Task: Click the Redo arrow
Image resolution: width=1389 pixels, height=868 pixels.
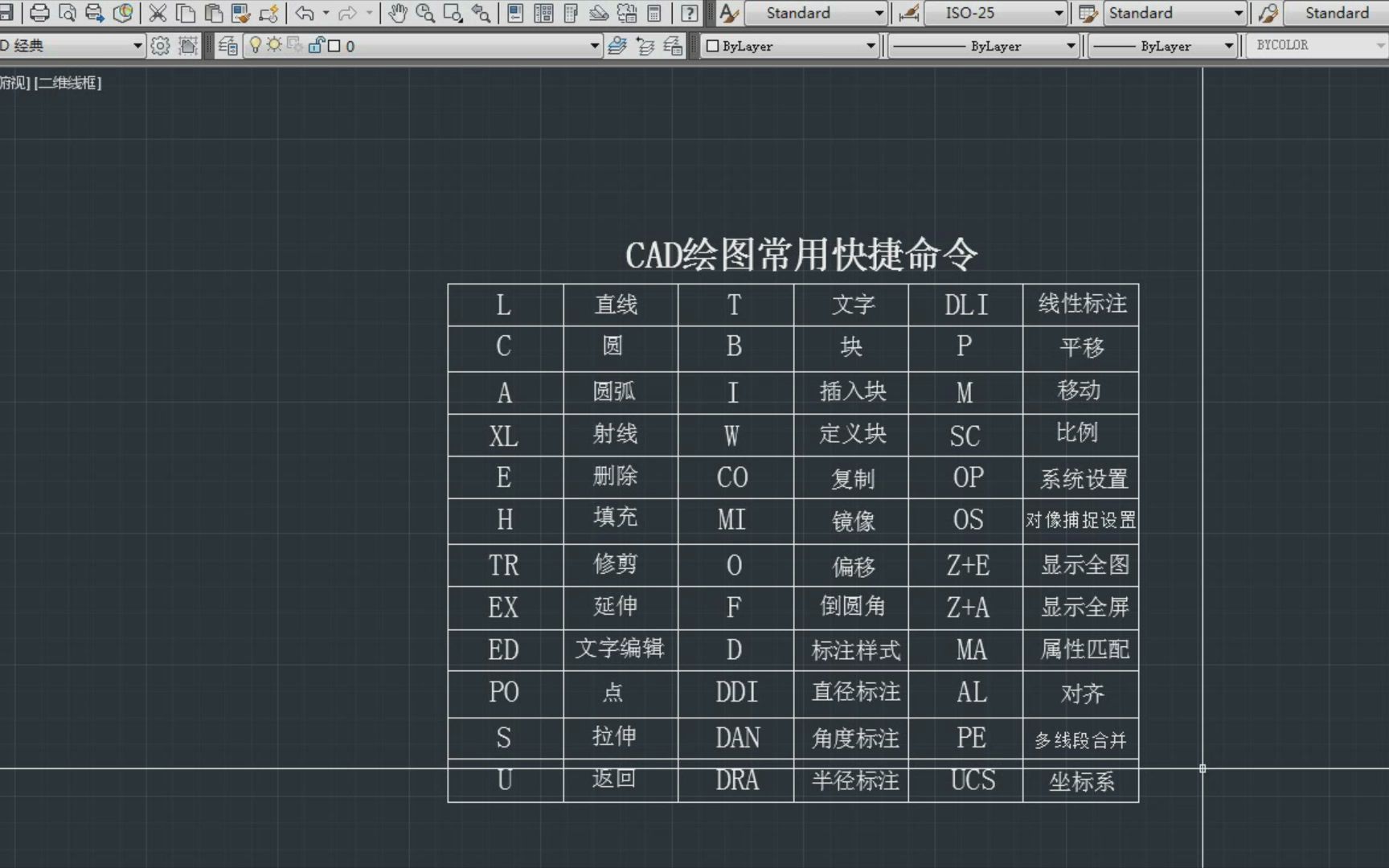Action: pos(347,13)
